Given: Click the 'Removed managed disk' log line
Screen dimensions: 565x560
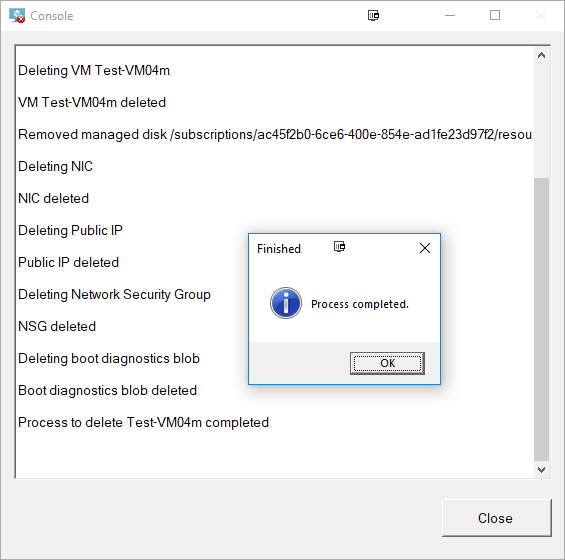Looking at the screenshot, I should point(275,134).
